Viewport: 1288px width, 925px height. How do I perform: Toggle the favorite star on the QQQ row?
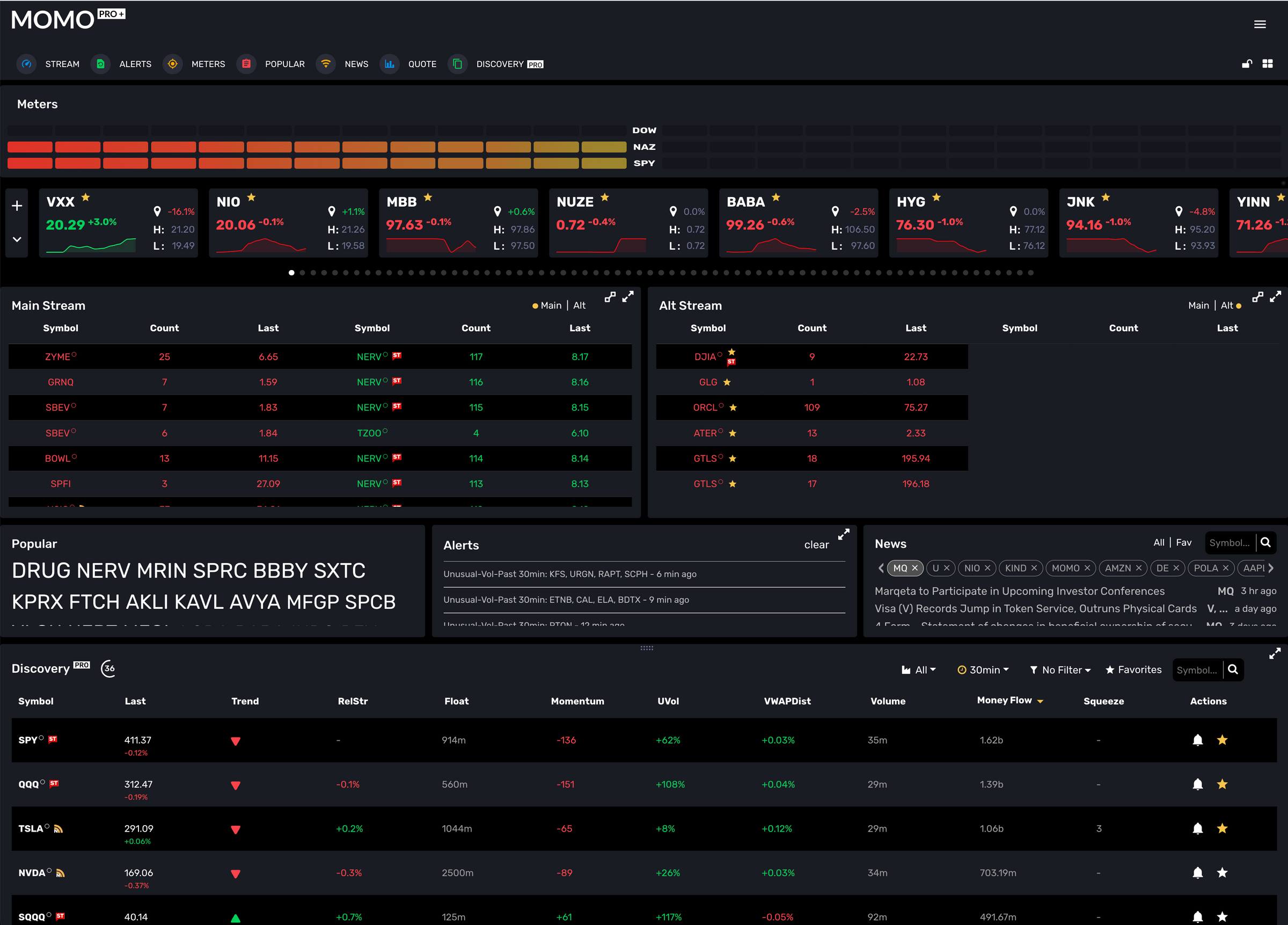(x=1222, y=784)
